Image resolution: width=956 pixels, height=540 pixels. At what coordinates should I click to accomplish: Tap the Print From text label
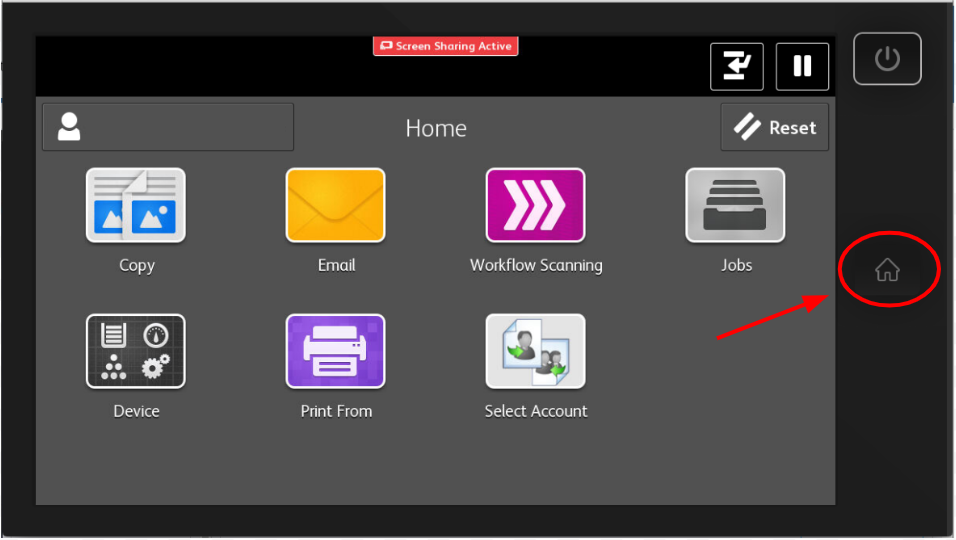(336, 411)
